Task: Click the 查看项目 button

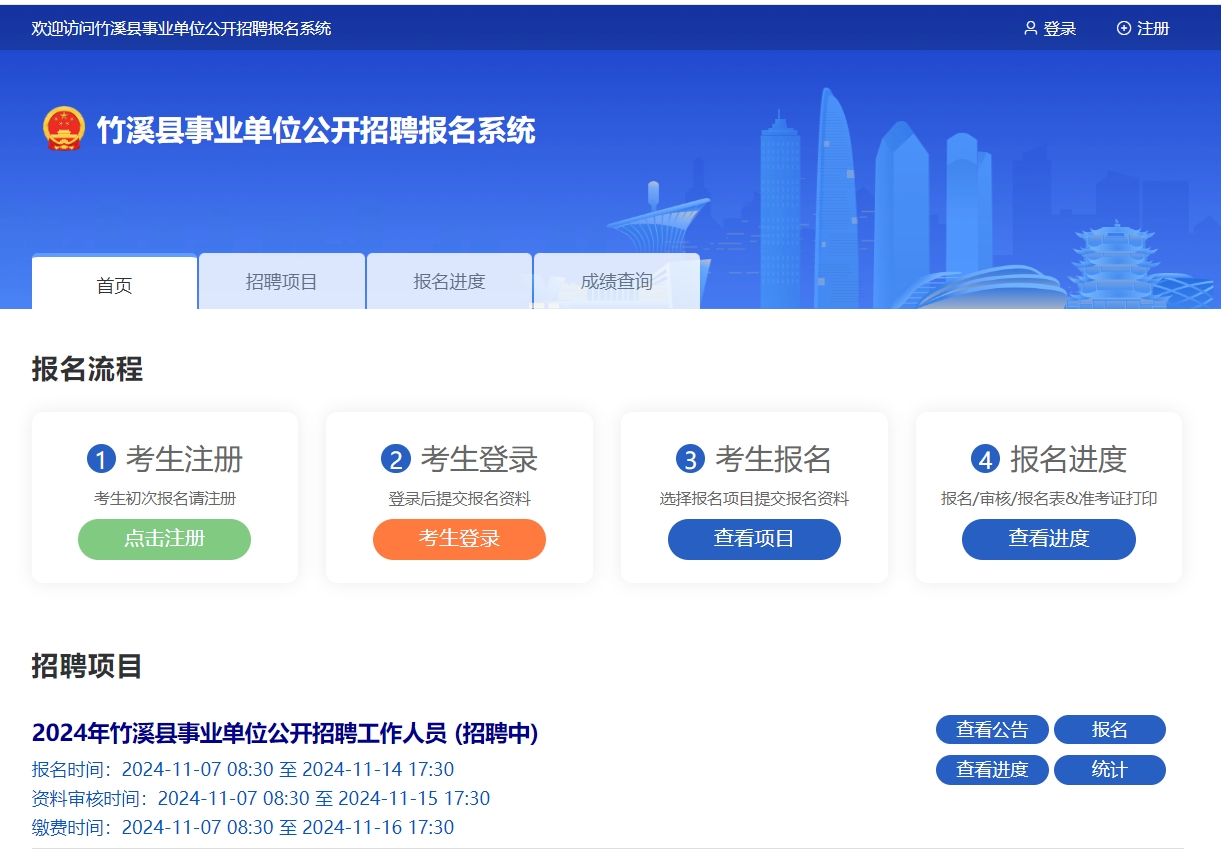Action: (754, 539)
